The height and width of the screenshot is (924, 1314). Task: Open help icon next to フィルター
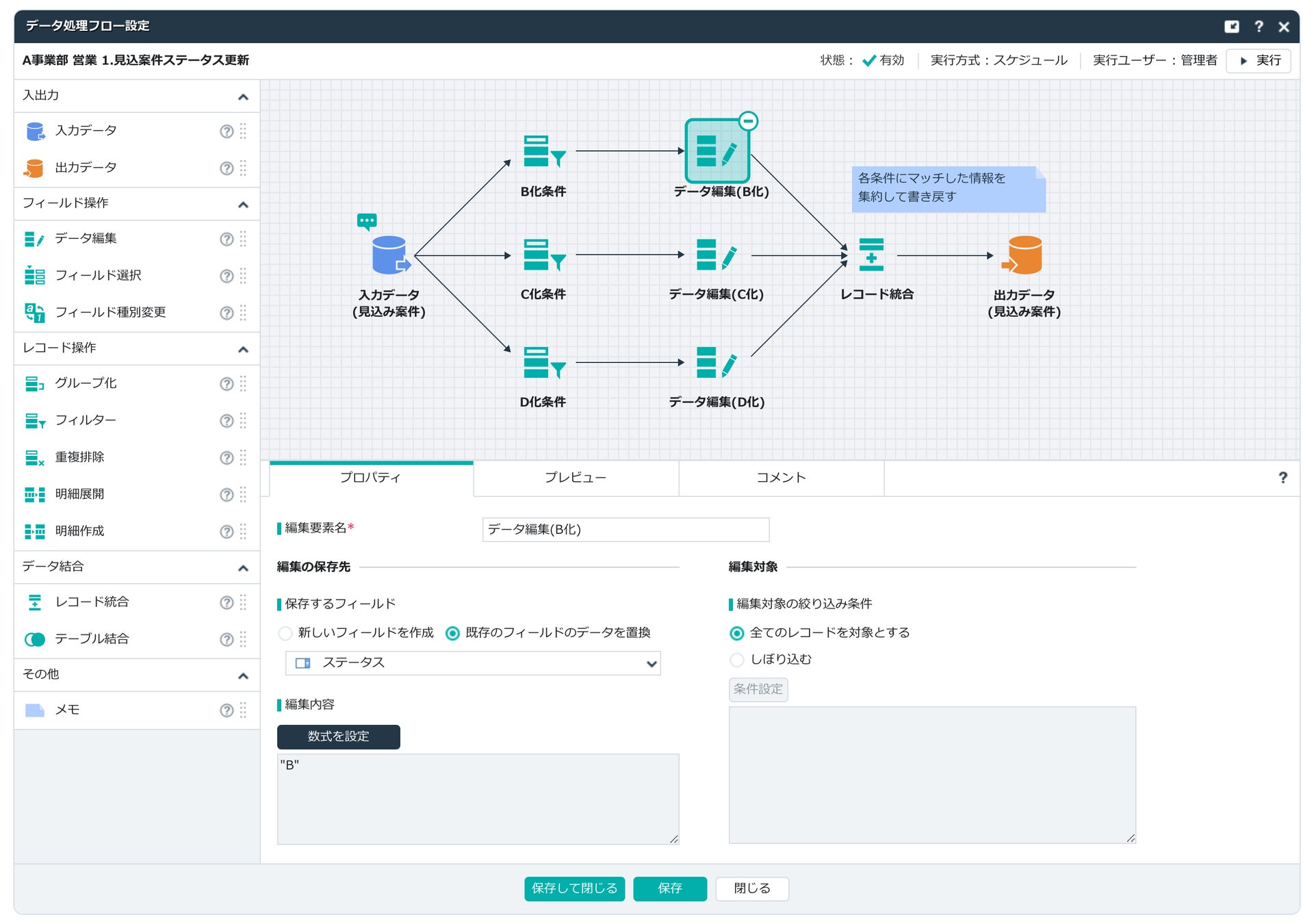point(227,421)
